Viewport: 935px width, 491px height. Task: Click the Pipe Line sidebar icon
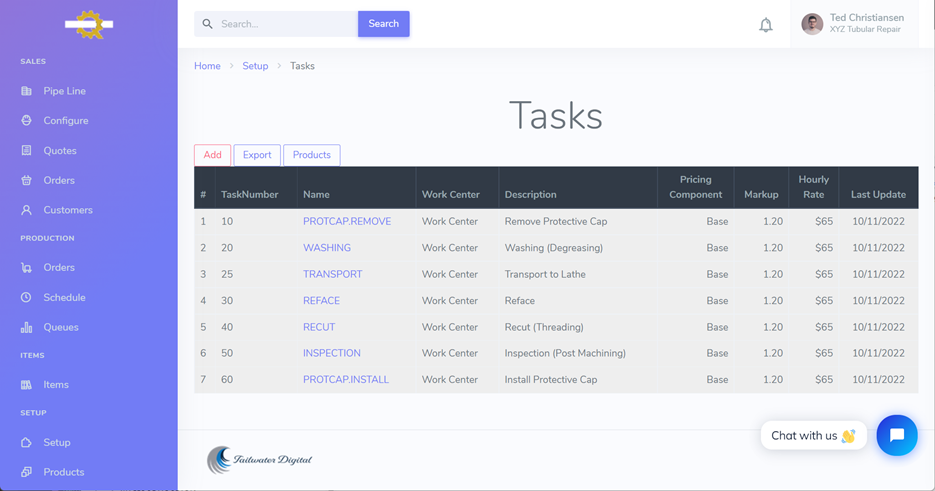[27, 91]
